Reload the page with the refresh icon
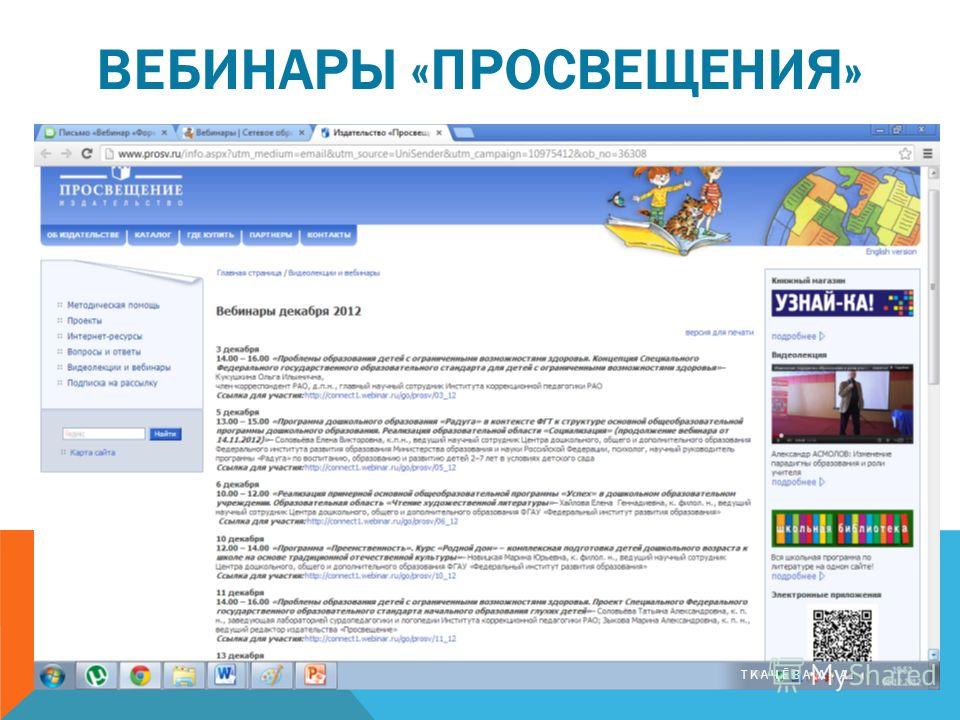This screenshot has width=960, height=720. coord(87,154)
